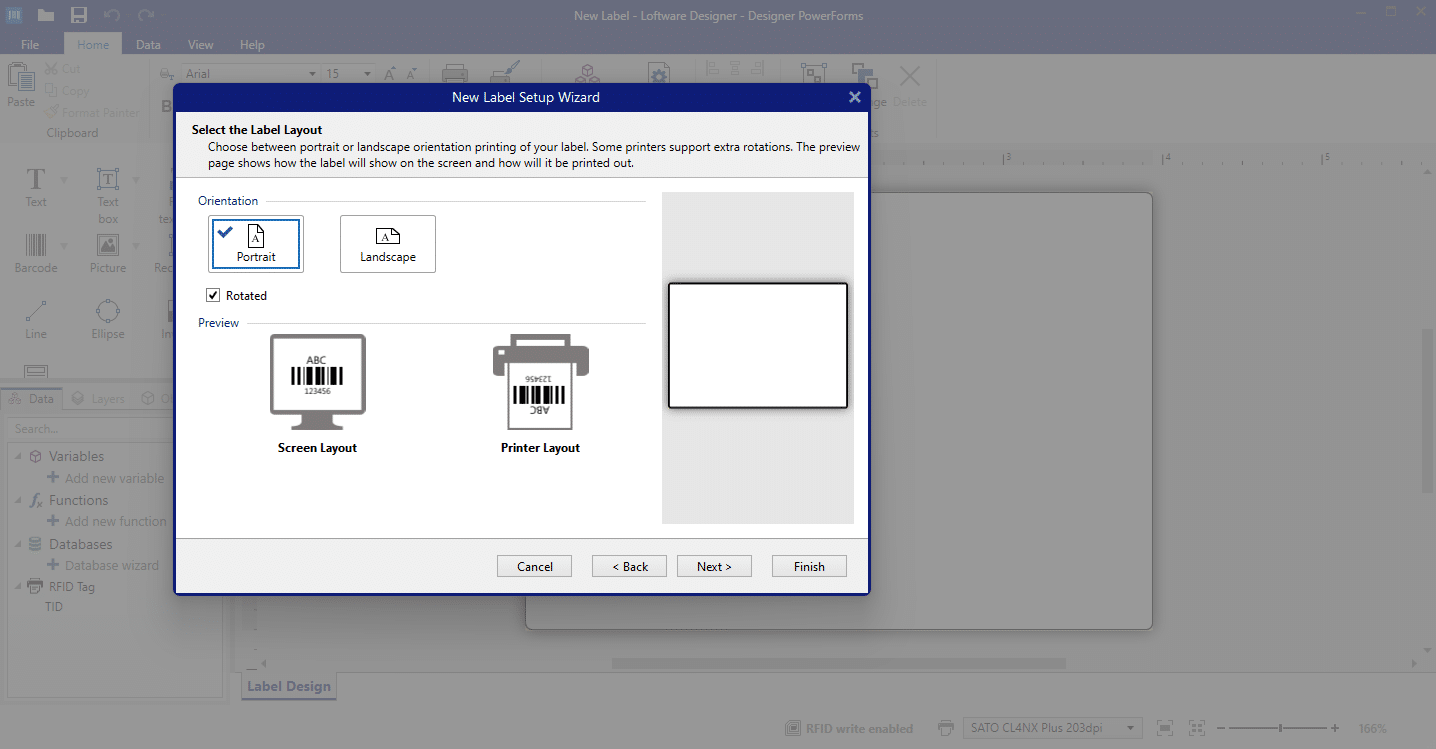The height and width of the screenshot is (749, 1436).
Task: Select the Ellipse tool
Action: 107,318
